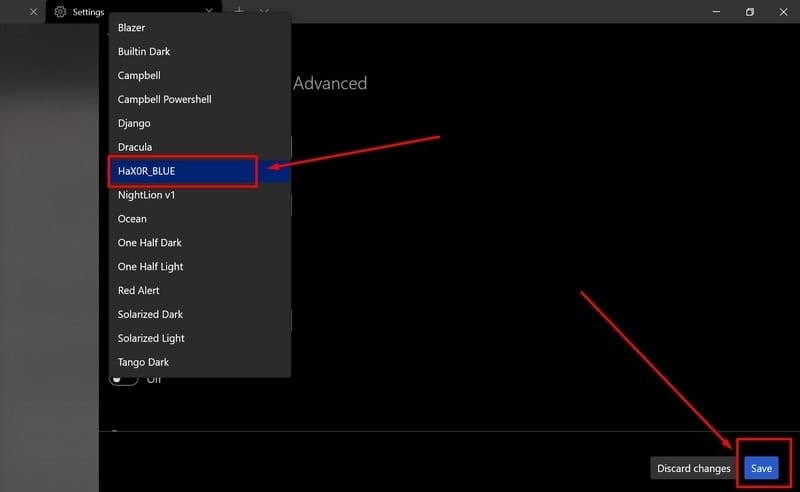Toggle the Off switch below the list

(x=123, y=380)
